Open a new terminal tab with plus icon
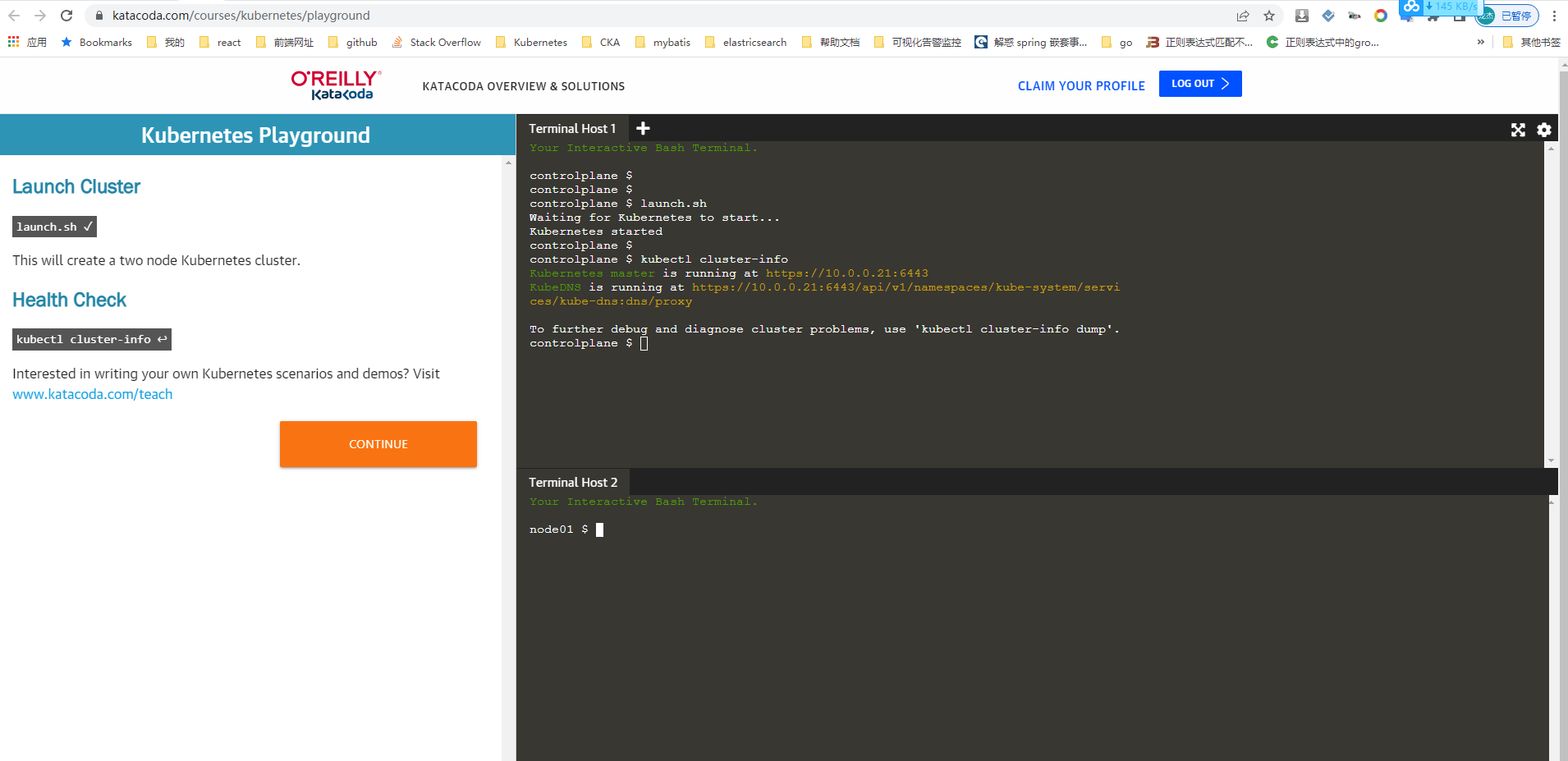This screenshot has width=1568, height=761. 643,128
